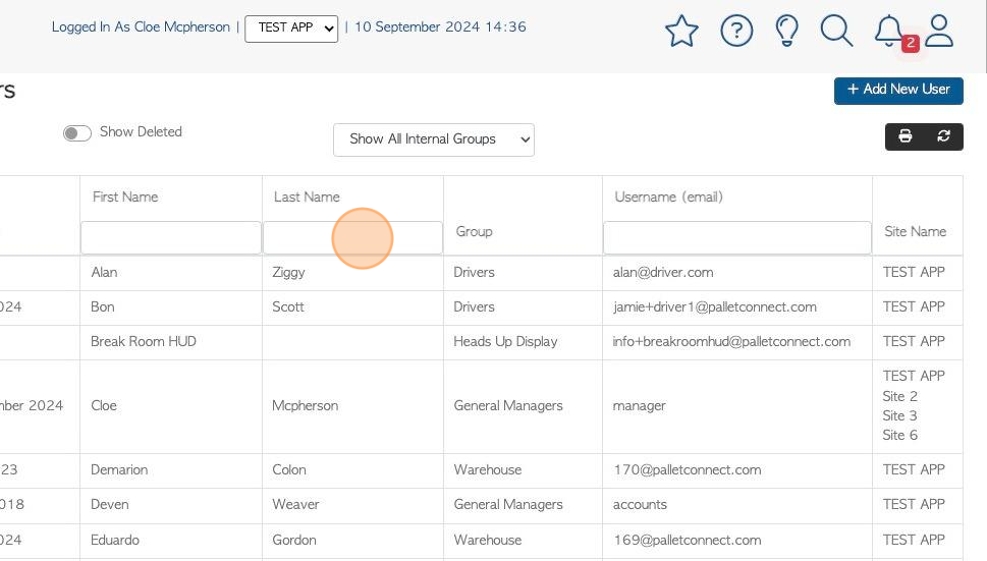
Task: Print the user list with printer icon
Action: (905, 136)
